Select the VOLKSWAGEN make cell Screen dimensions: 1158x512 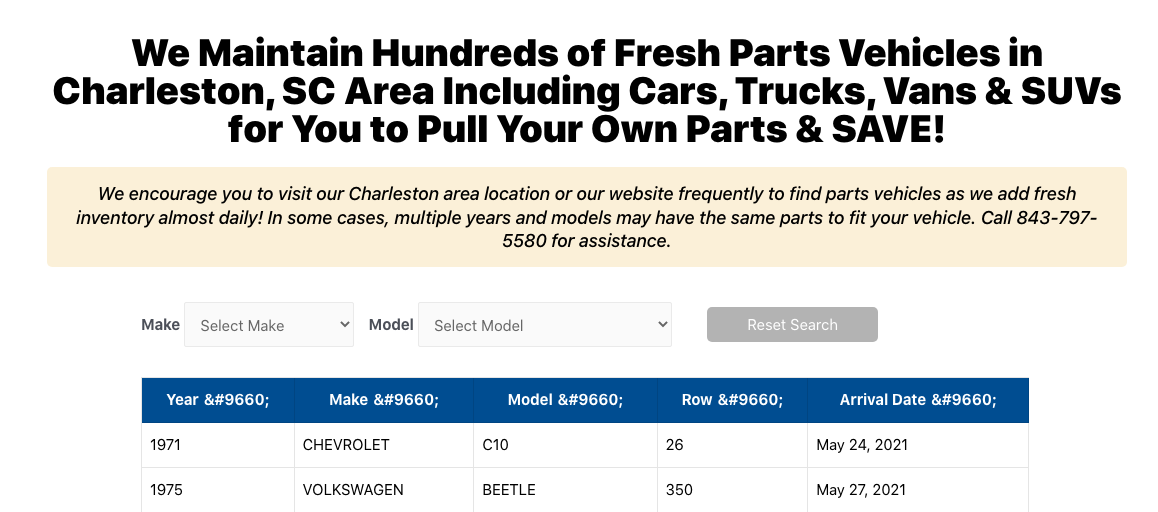tap(384, 490)
